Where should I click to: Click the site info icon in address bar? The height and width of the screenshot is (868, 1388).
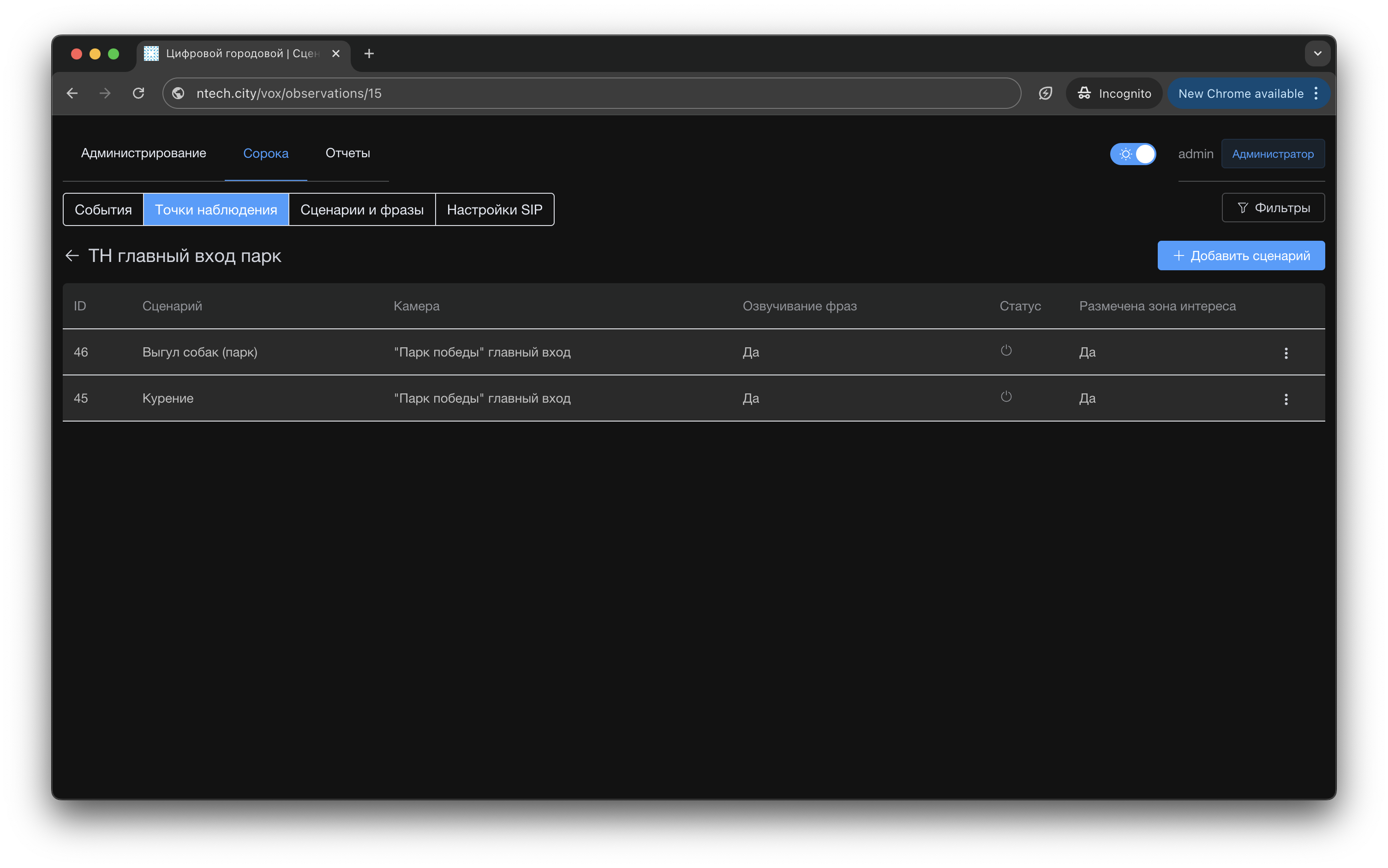click(179, 93)
